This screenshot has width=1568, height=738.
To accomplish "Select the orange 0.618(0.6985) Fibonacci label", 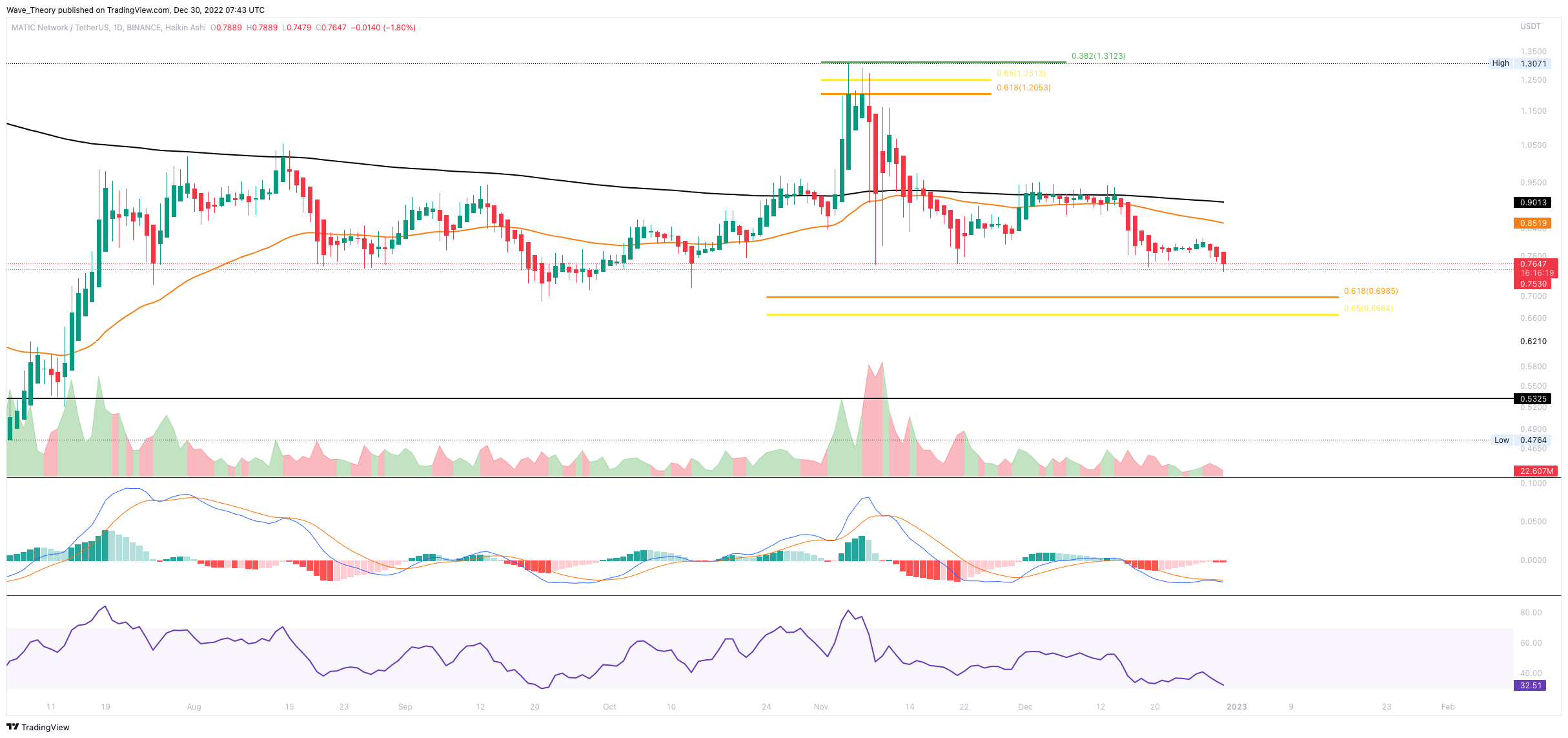I will pyautogui.click(x=1370, y=291).
